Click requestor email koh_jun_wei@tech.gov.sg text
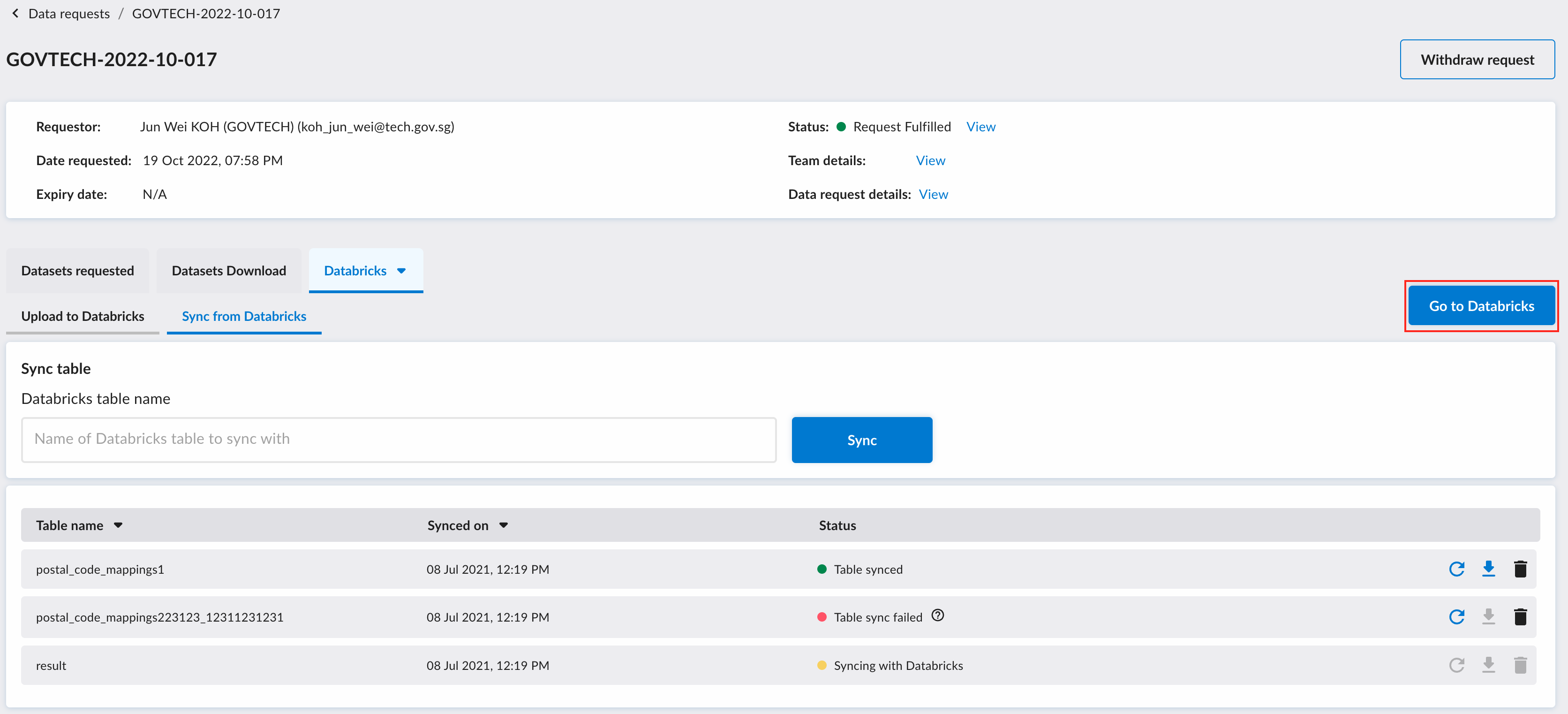 click(x=376, y=127)
